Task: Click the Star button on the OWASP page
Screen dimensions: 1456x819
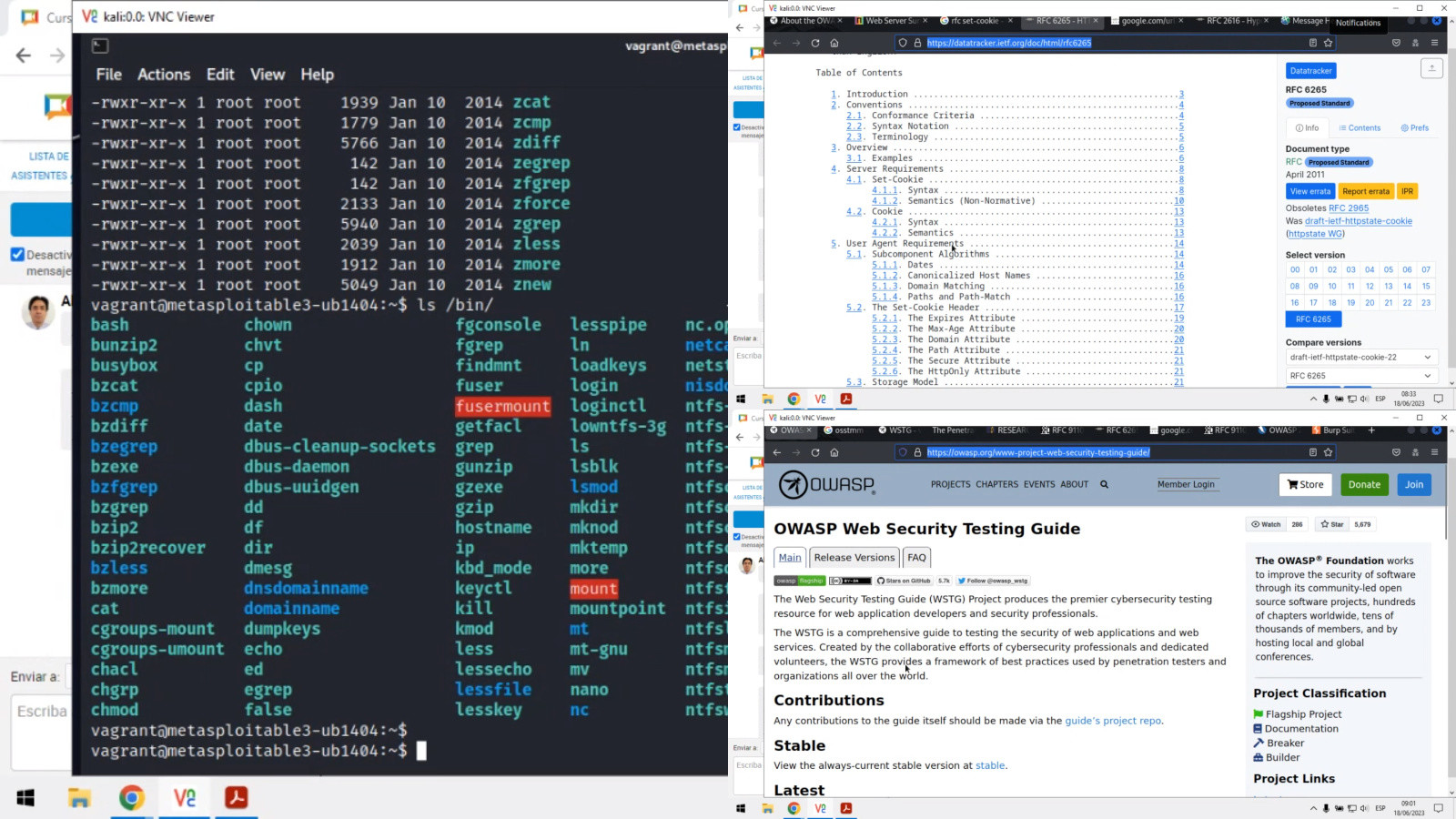Action: click(1331, 524)
